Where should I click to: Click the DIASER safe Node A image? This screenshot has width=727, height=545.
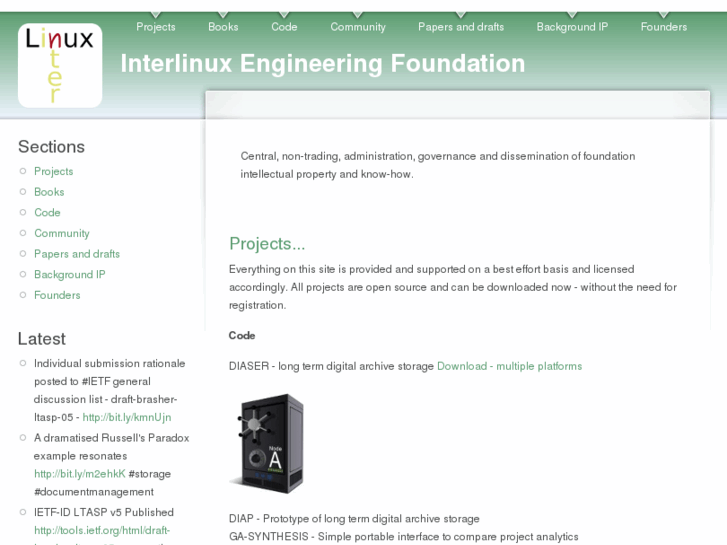pos(267,444)
